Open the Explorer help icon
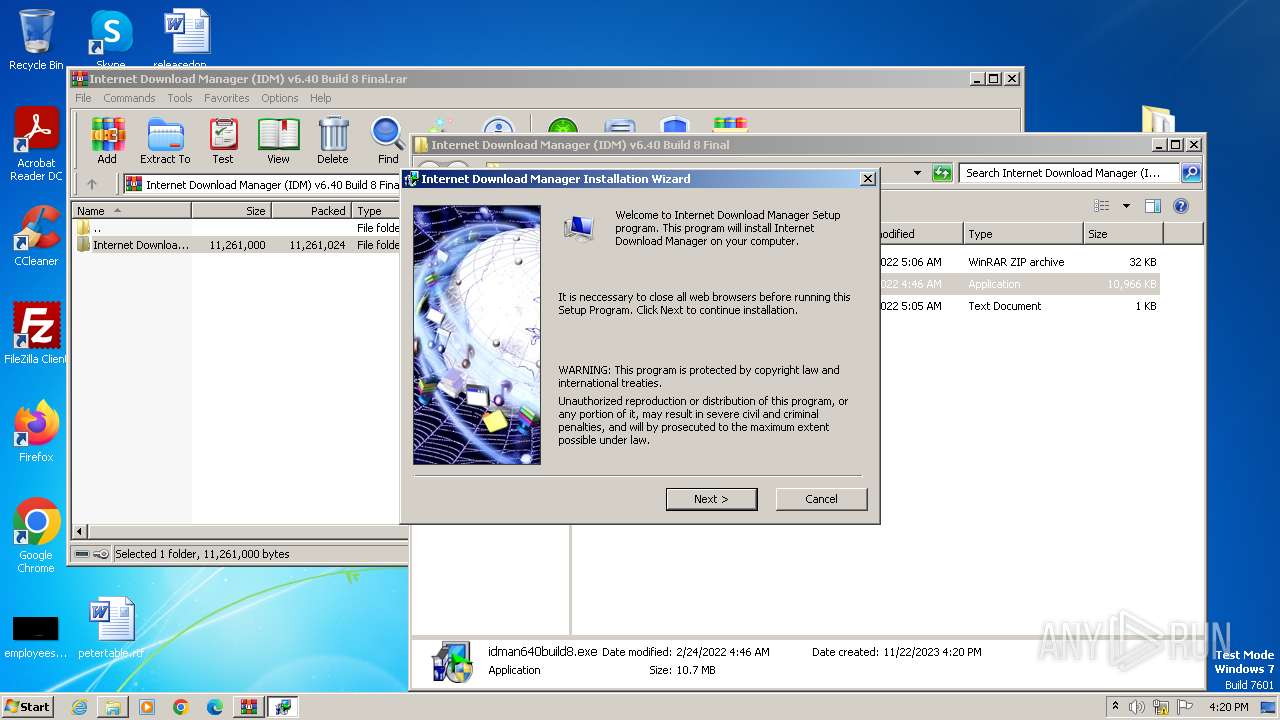The height and width of the screenshot is (720, 1280). click(1181, 206)
